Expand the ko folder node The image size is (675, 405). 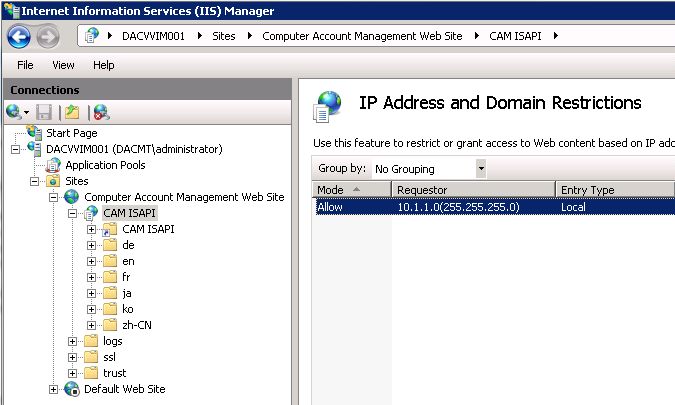91,309
